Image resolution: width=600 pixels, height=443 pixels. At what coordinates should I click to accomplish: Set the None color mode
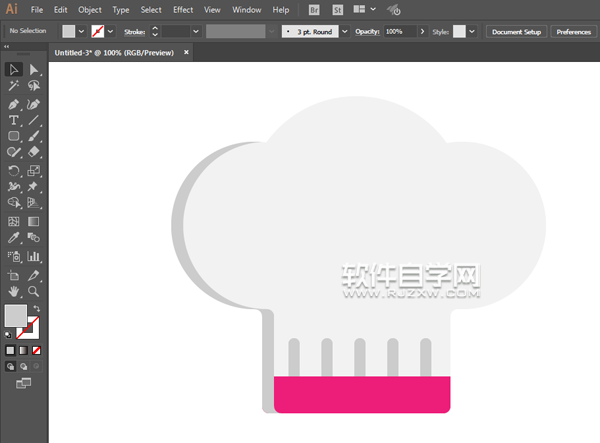point(37,351)
